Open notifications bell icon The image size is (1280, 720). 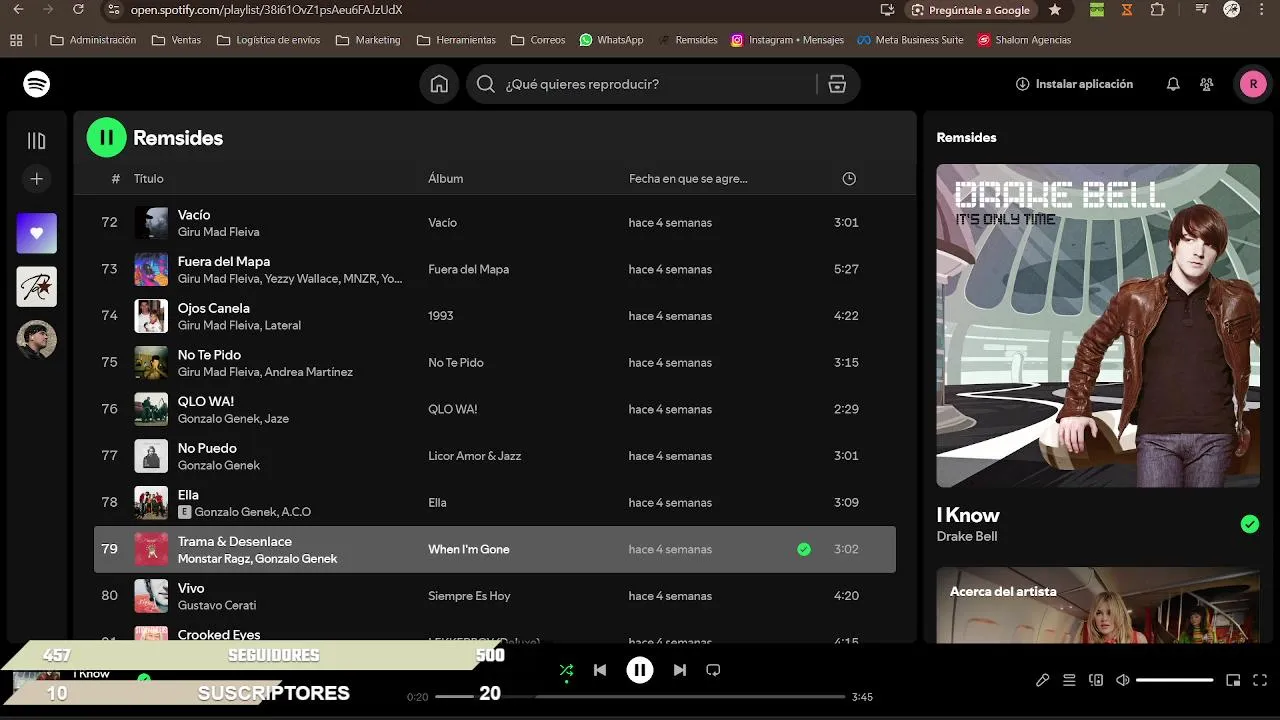pyautogui.click(x=1173, y=84)
